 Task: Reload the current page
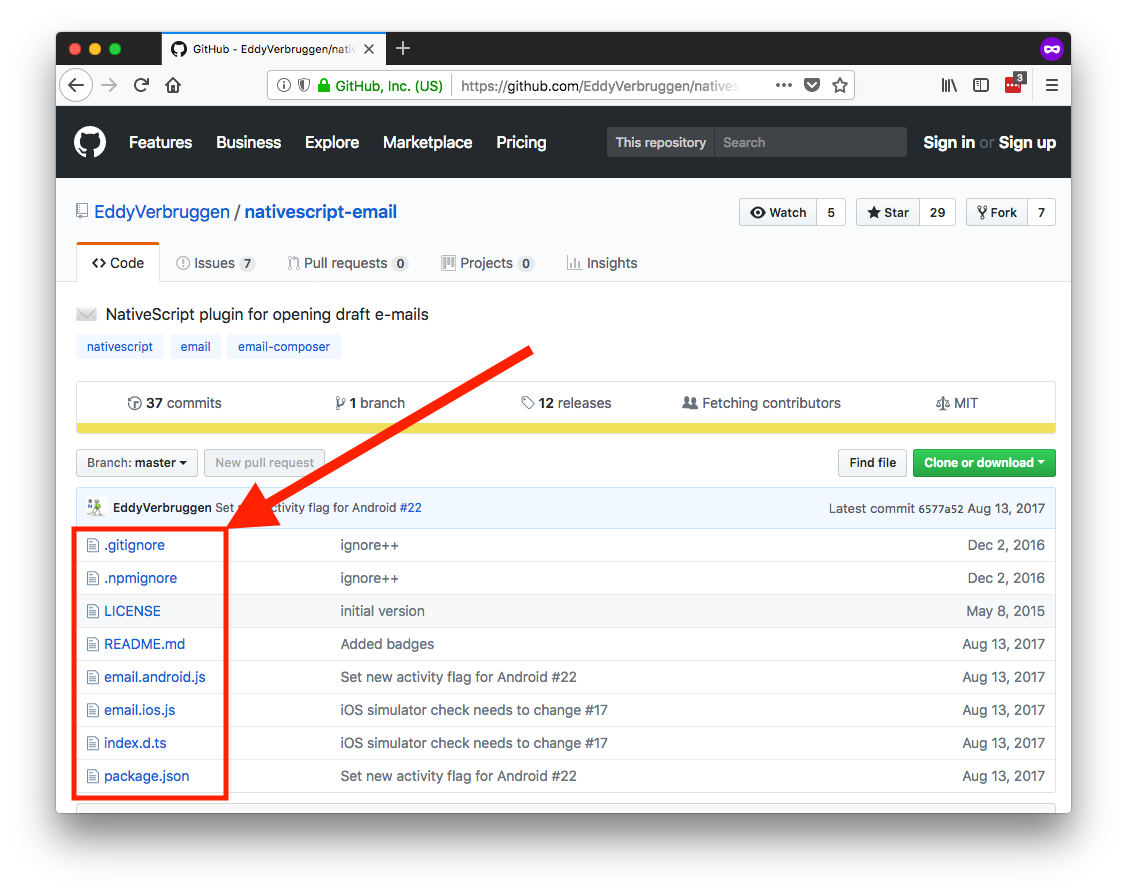coord(142,86)
